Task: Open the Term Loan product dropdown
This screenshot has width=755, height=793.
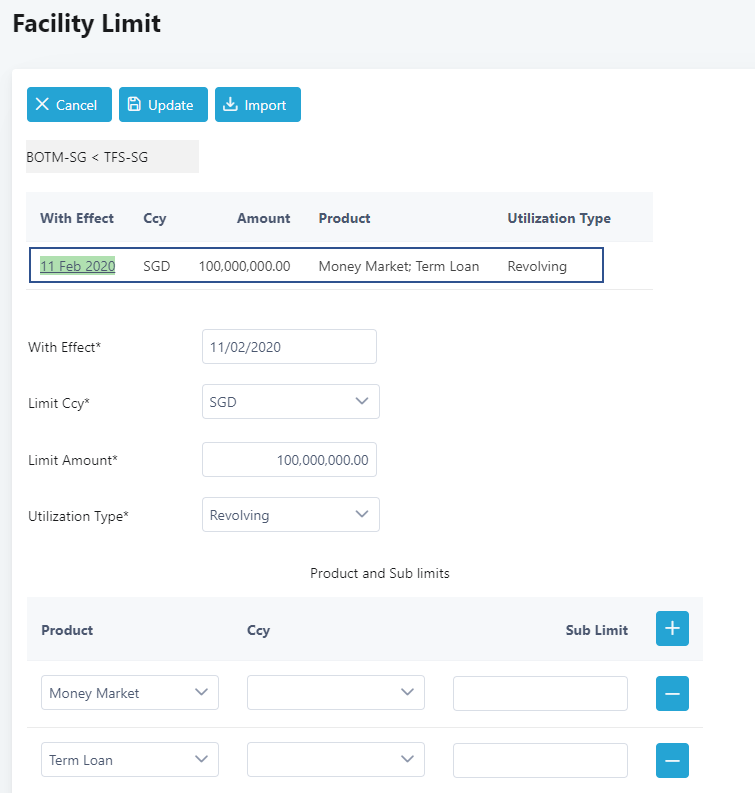Action: (x=129, y=760)
